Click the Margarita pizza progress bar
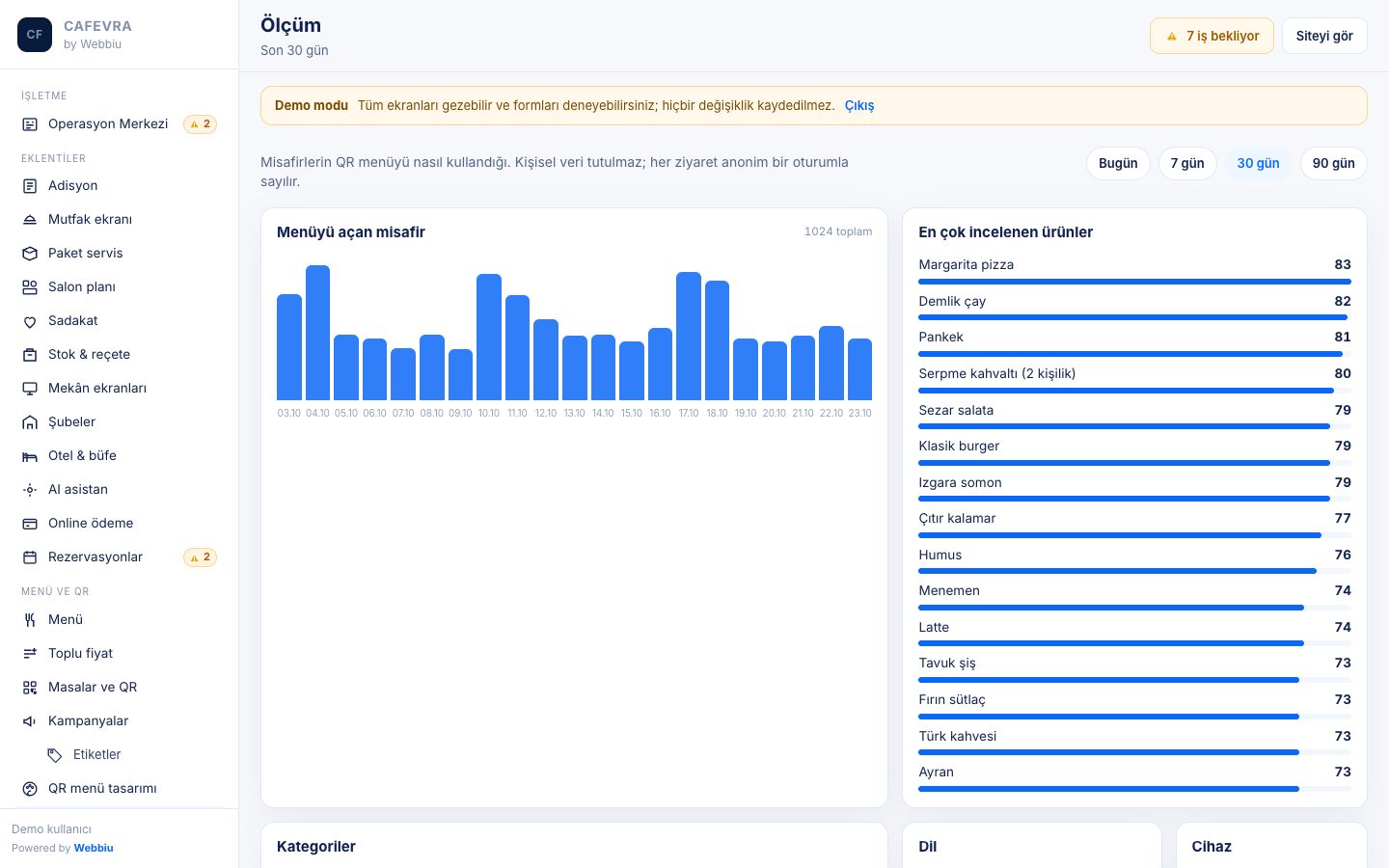Image resolution: width=1389 pixels, height=868 pixels. [1134, 282]
